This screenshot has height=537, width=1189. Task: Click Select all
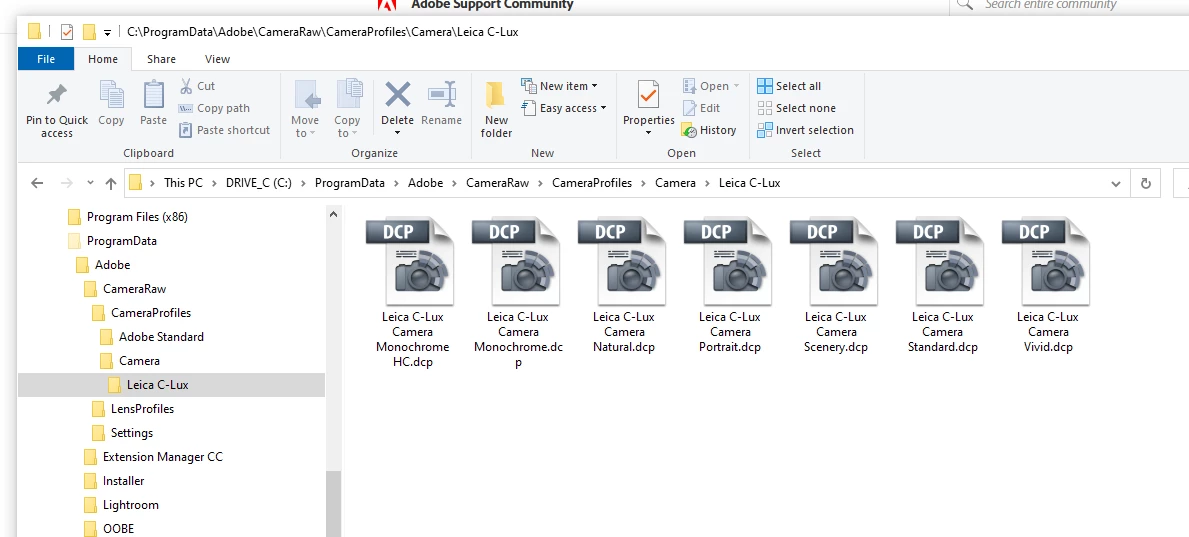789,86
